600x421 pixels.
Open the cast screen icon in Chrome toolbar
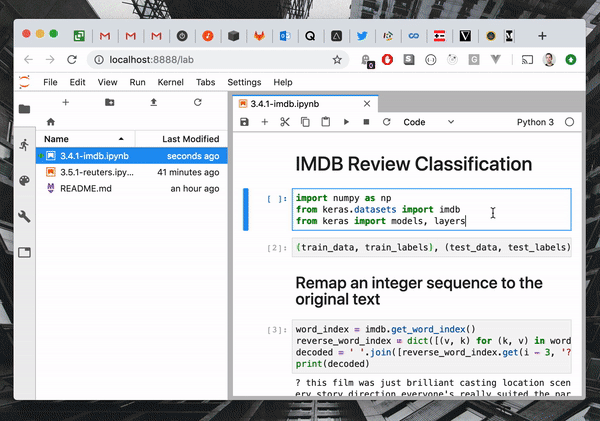(527, 60)
